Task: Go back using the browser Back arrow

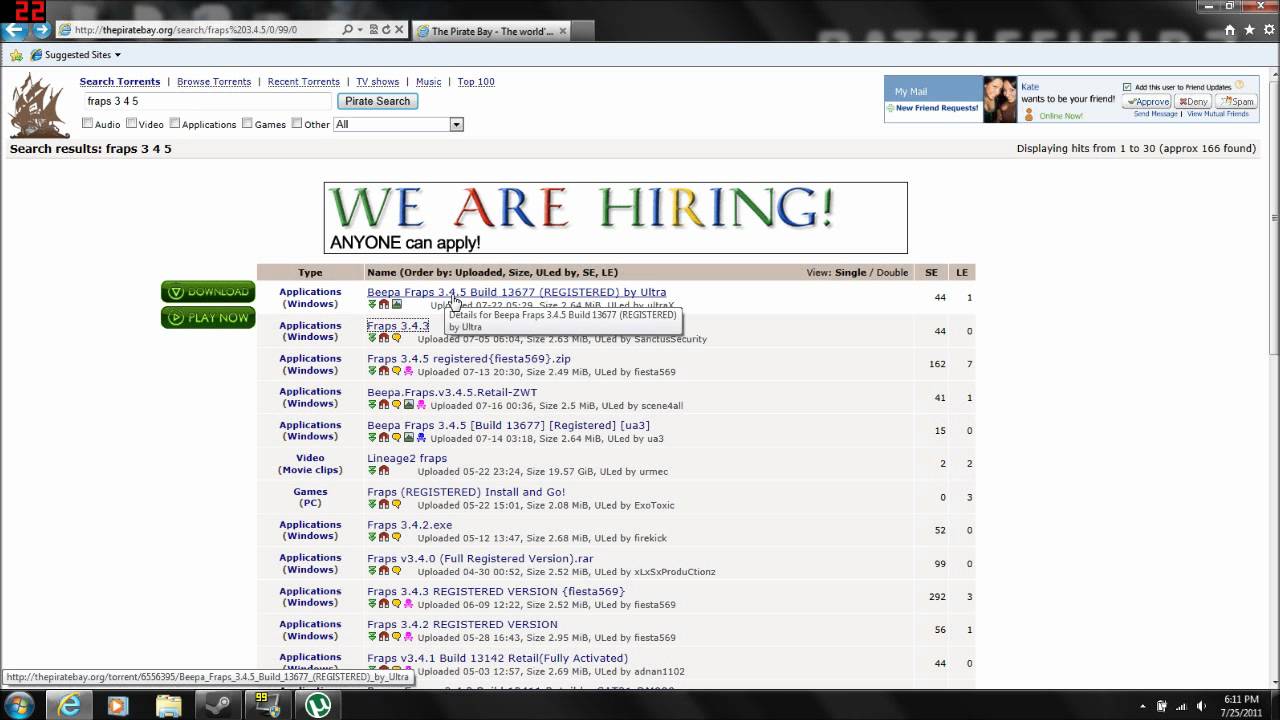Action: [x=15, y=30]
